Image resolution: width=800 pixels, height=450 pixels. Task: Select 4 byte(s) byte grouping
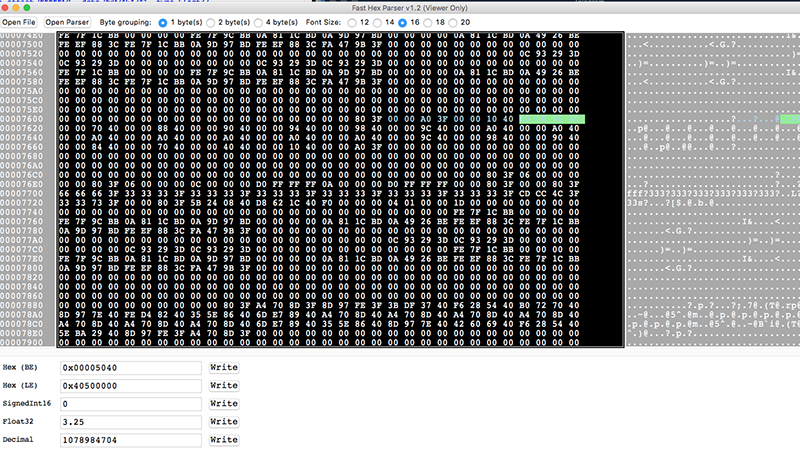(x=258, y=23)
